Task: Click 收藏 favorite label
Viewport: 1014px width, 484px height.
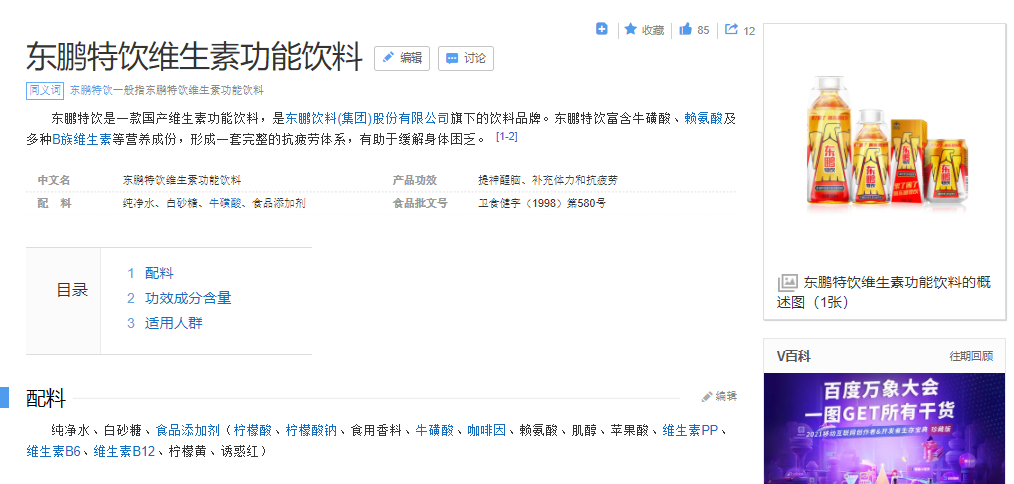Action: click(653, 30)
